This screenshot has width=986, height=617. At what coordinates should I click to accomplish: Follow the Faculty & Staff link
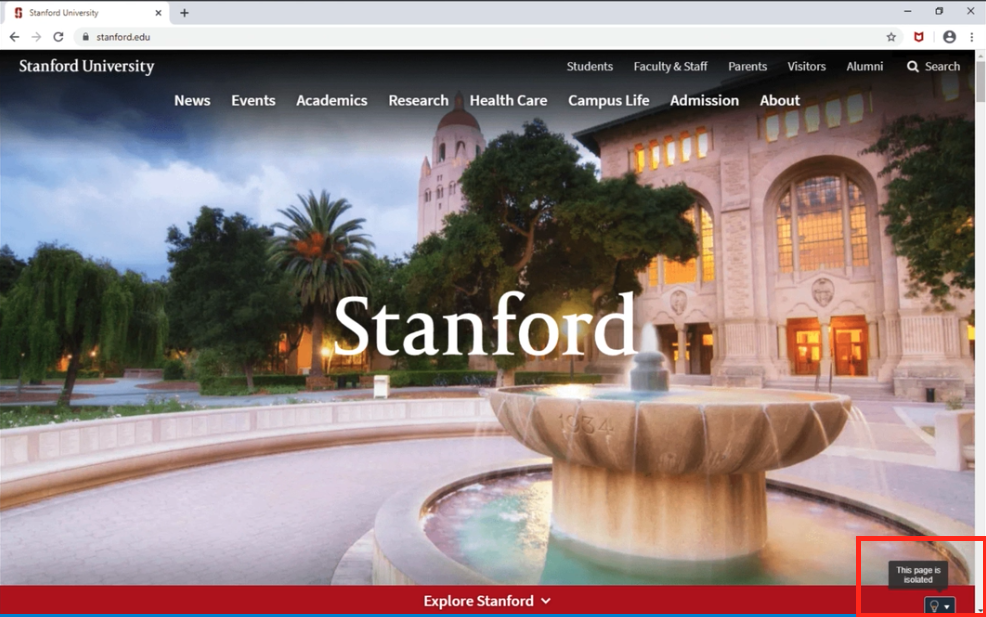point(670,67)
